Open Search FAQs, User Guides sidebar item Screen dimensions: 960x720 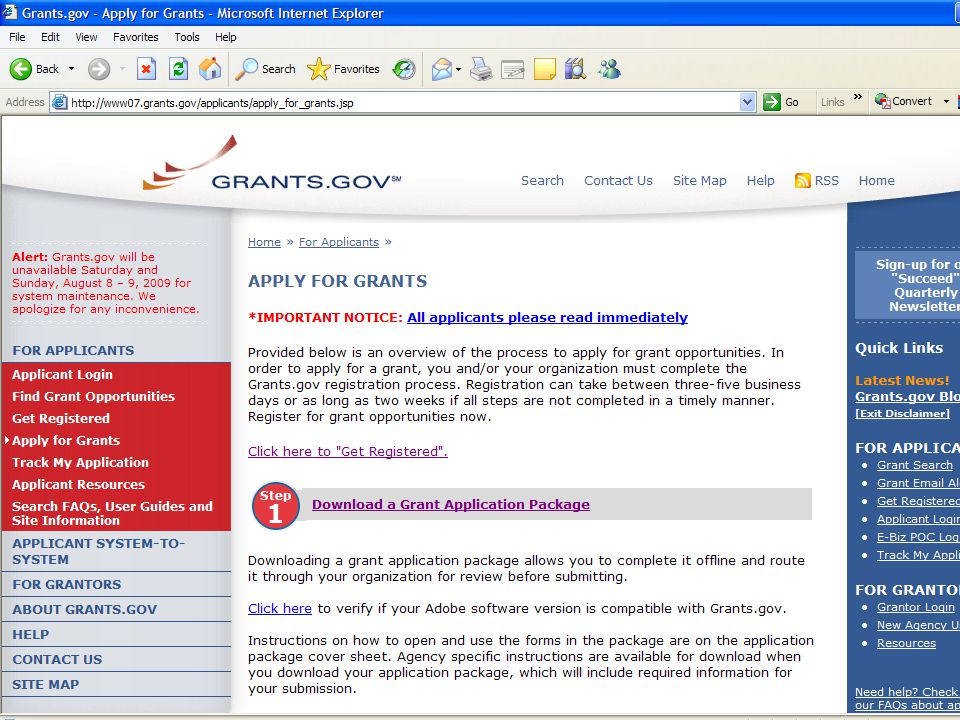(x=112, y=513)
